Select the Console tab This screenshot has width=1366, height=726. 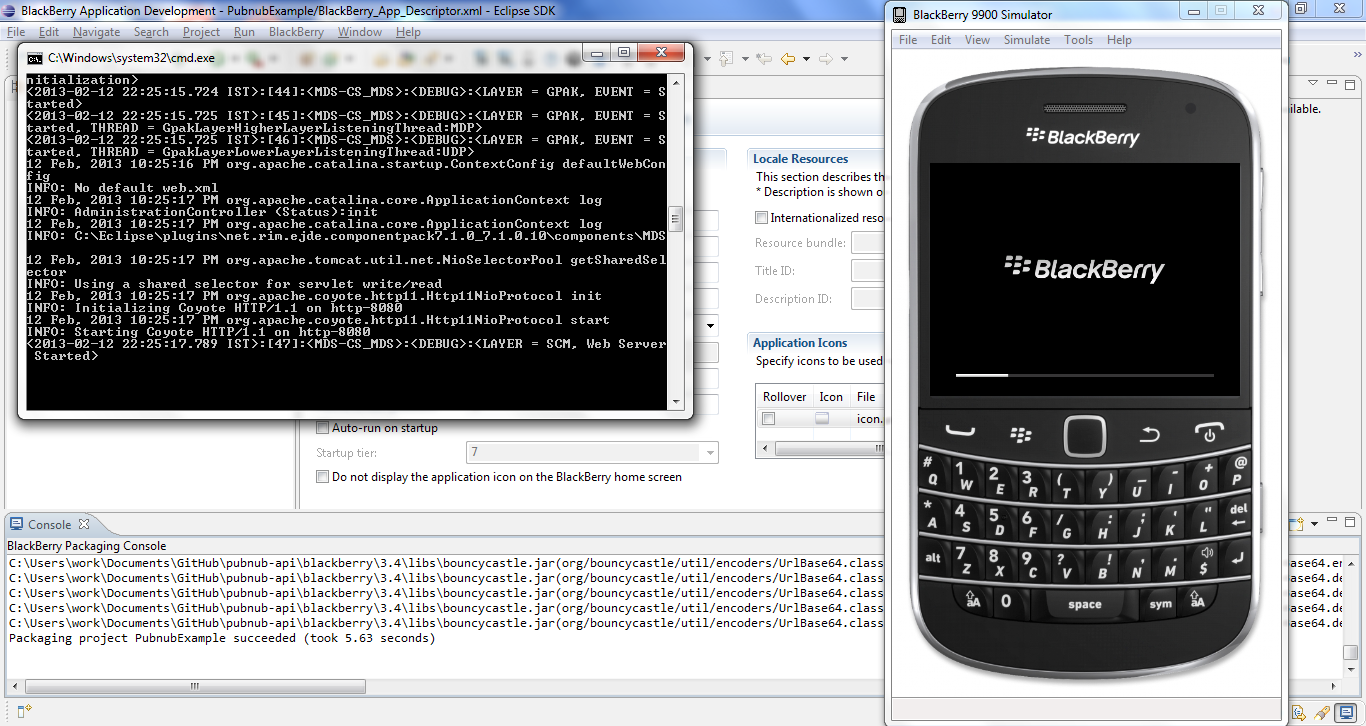pos(50,524)
